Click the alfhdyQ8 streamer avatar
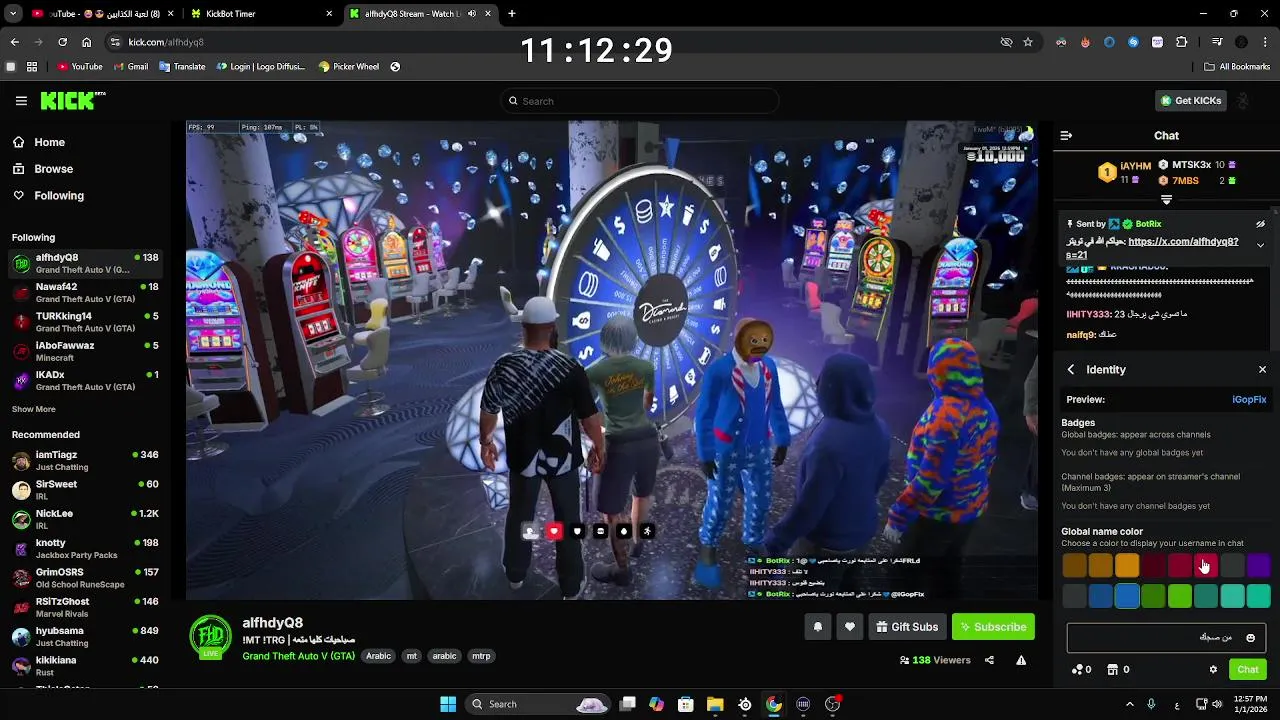This screenshot has width=1280, height=720. (x=211, y=636)
